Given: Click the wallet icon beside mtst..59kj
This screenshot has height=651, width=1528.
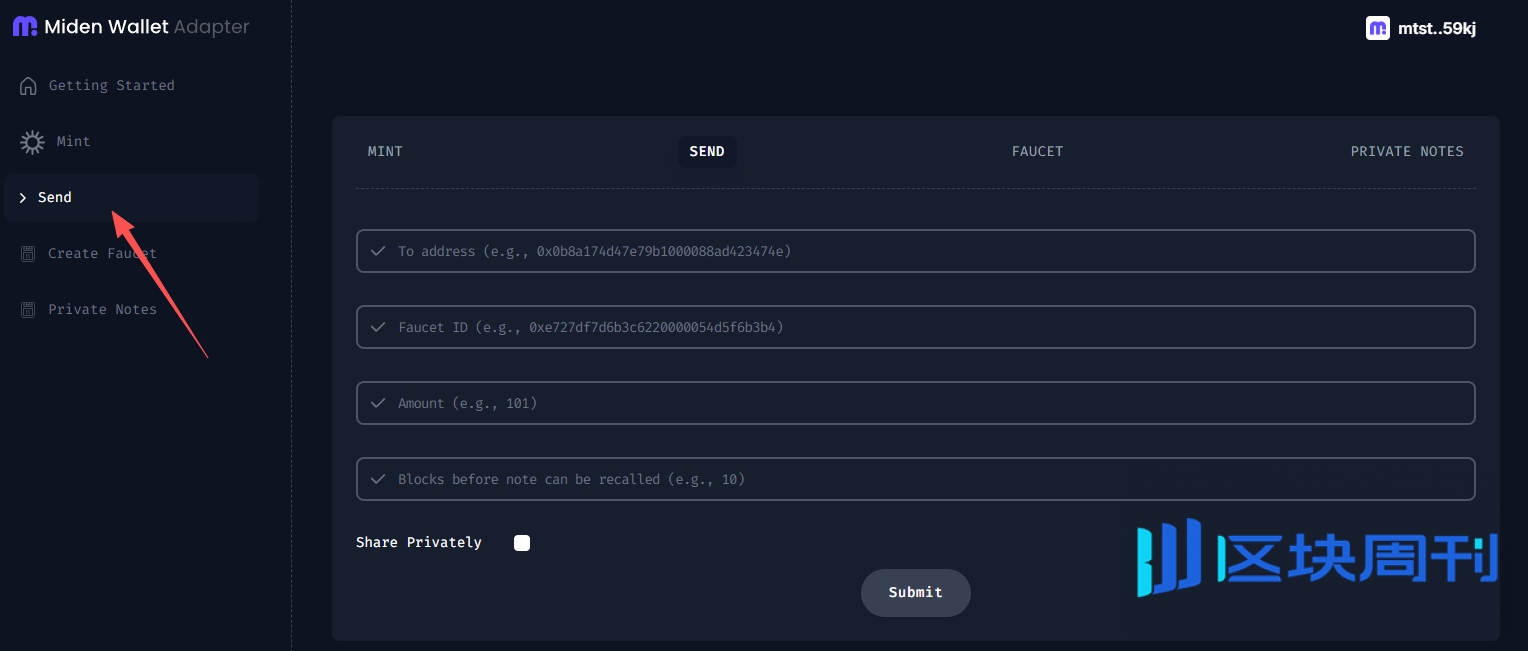Looking at the screenshot, I should 1378,28.
